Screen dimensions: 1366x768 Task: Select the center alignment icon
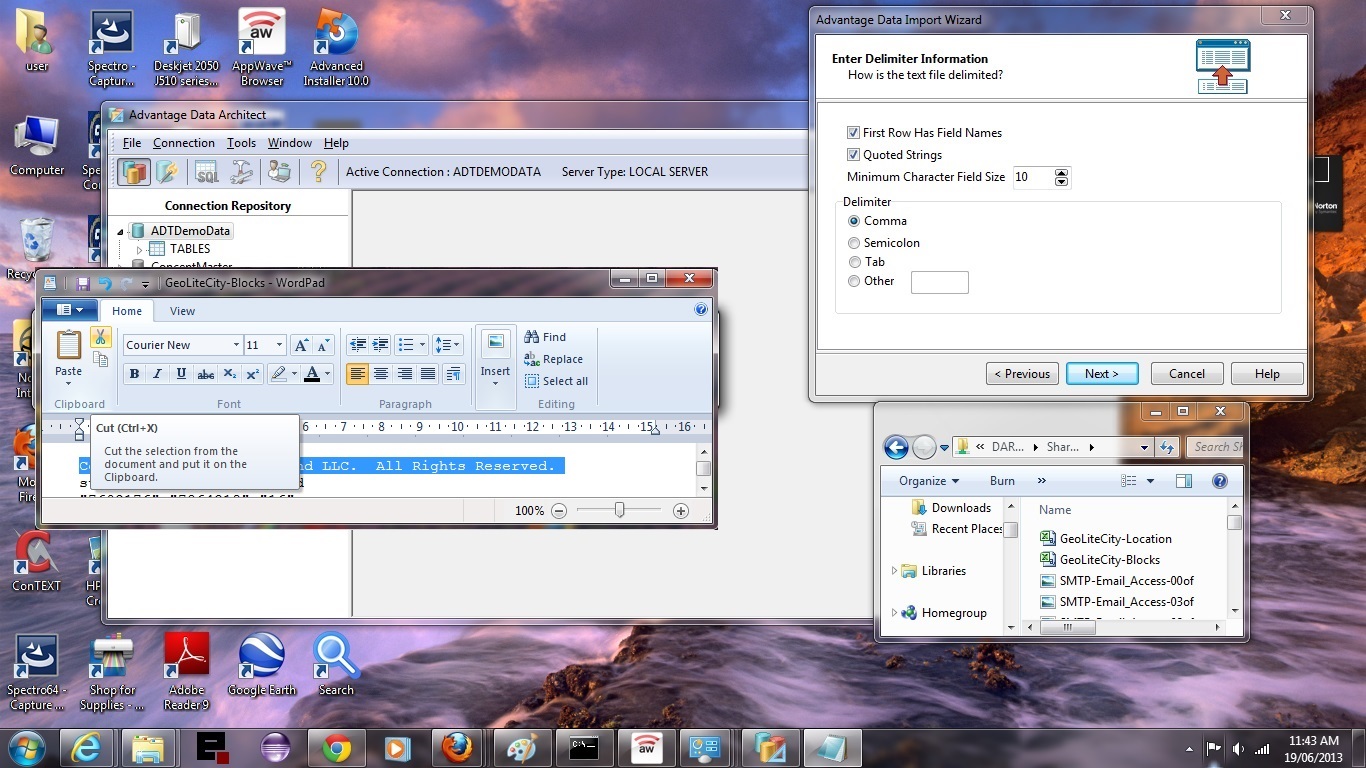[x=381, y=374]
